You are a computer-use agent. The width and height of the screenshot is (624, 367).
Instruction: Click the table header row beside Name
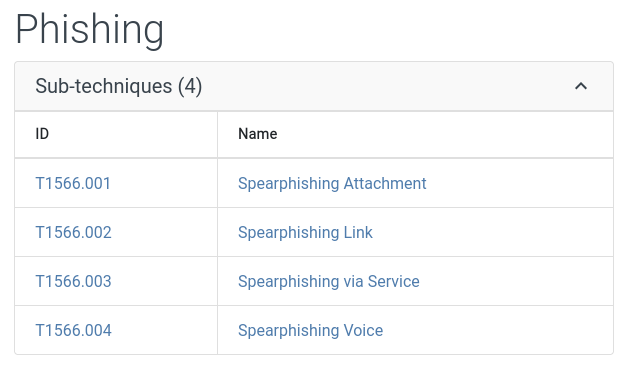tap(438, 134)
